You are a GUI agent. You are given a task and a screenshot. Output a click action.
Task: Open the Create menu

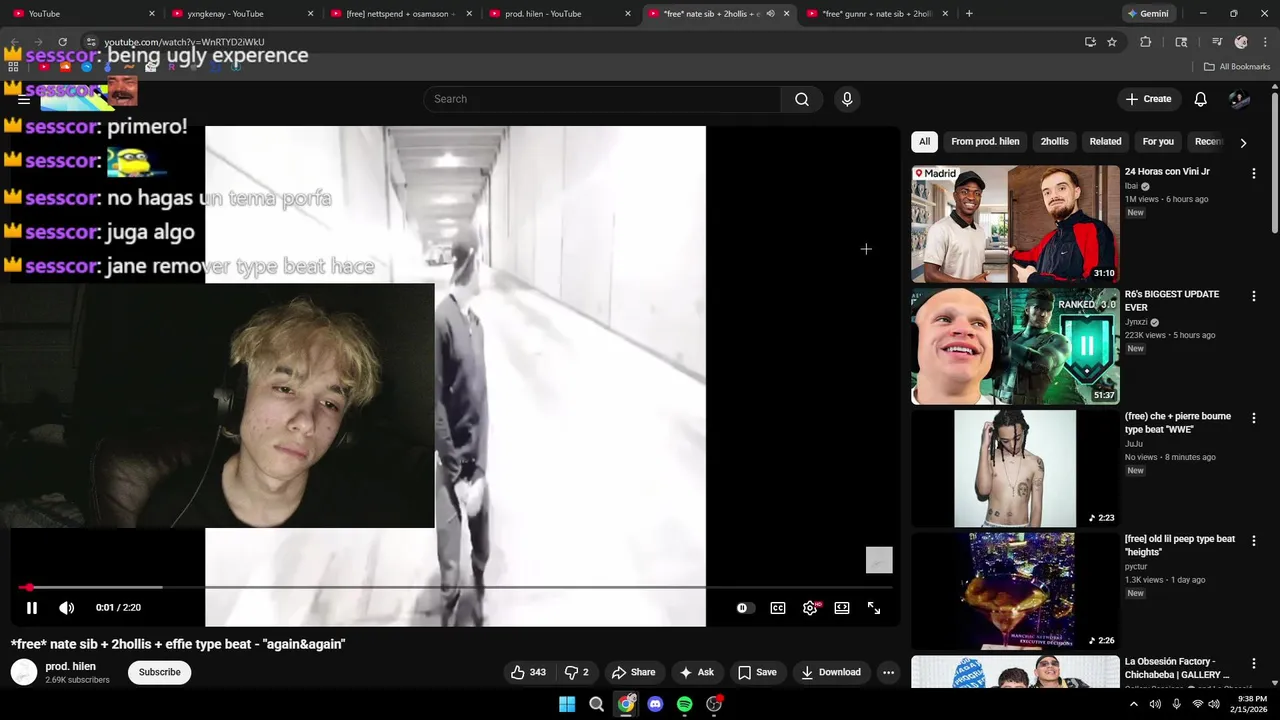(x=1148, y=99)
